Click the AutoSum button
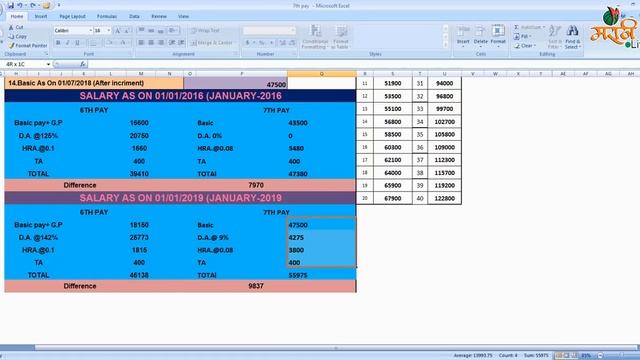 529,27
